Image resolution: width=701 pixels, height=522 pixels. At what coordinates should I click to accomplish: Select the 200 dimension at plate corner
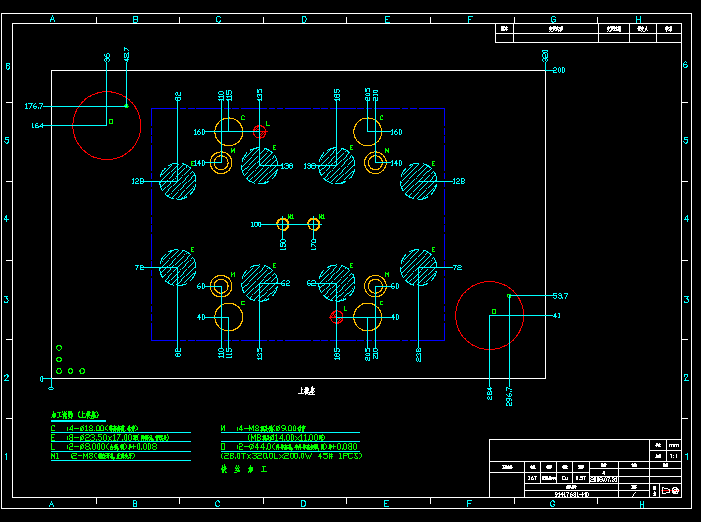(x=559, y=70)
